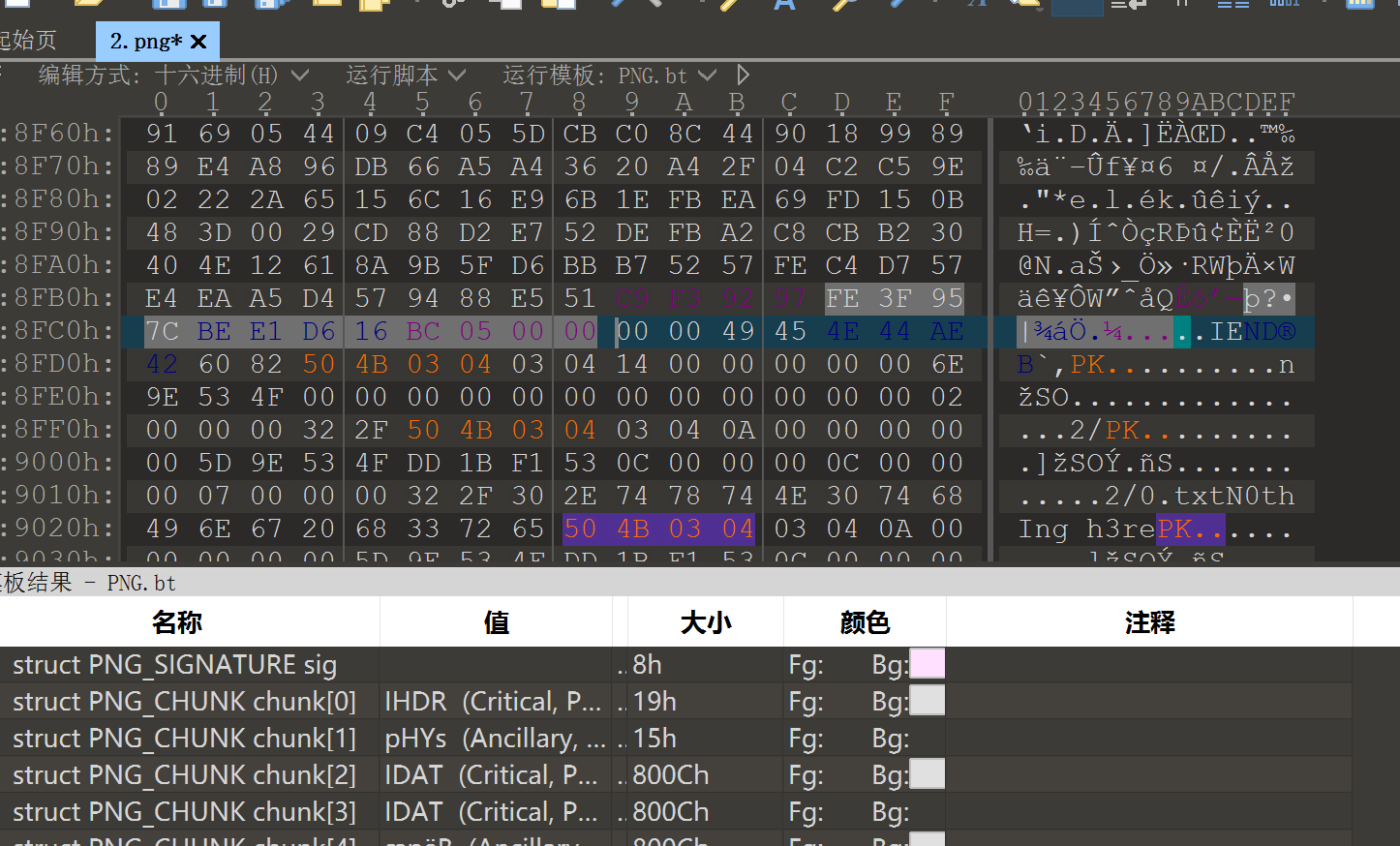This screenshot has width=1400, height=846.
Task: Click highlighted byte FE in row 8FB0h
Action: click(842, 298)
